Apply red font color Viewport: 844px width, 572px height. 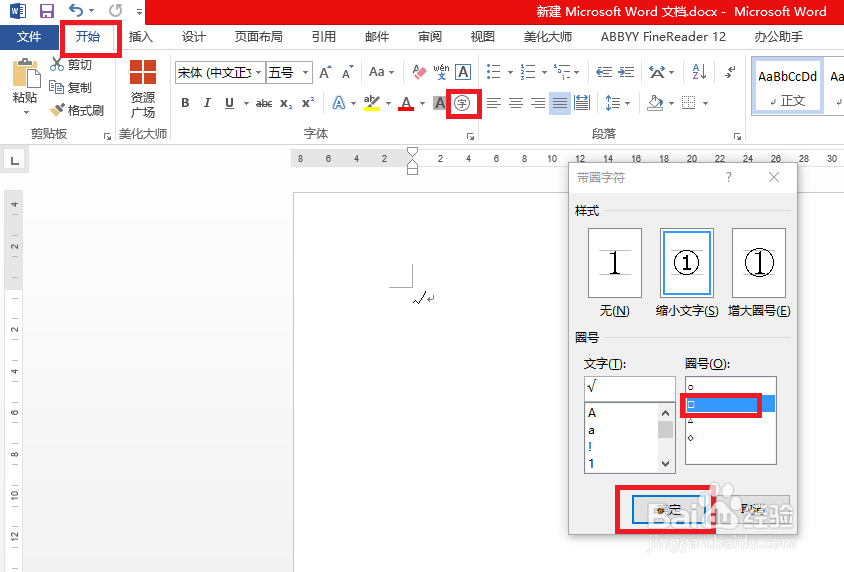pyautogui.click(x=406, y=103)
